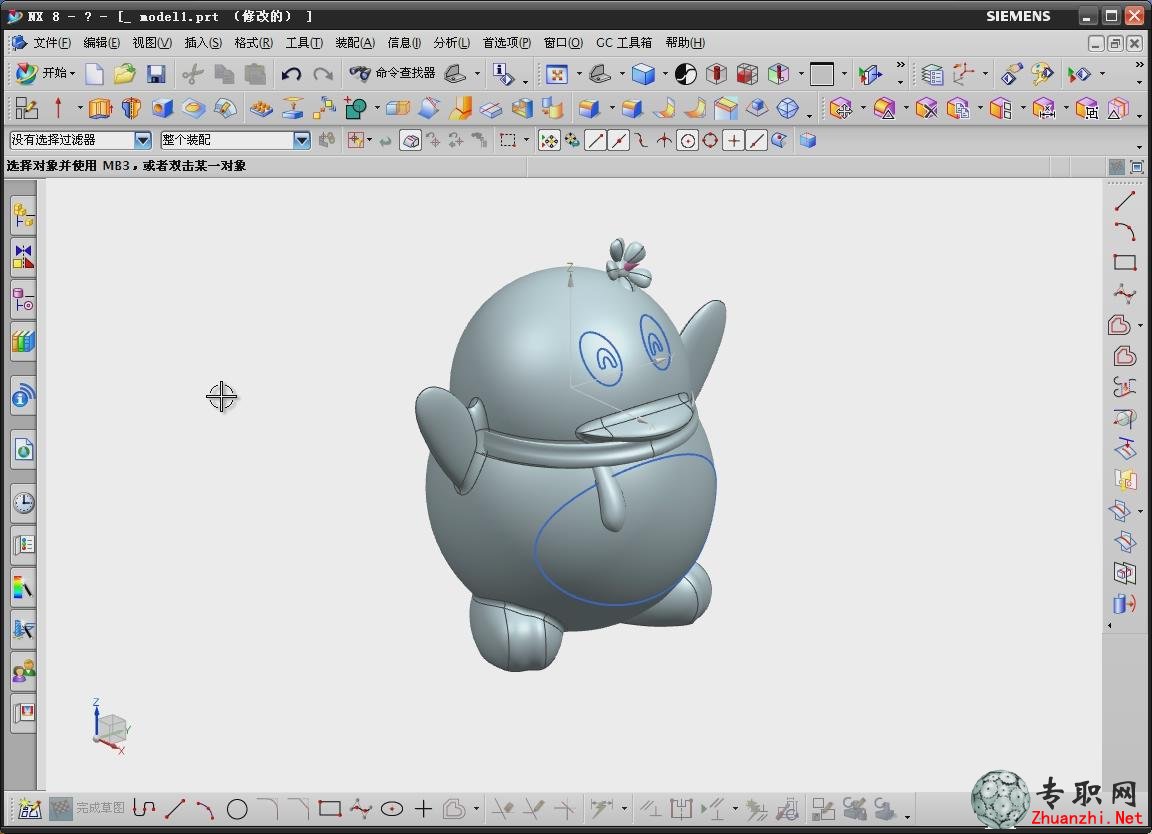
Task: Open the 帮助(H) Help menu
Action: [x=685, y=43]
